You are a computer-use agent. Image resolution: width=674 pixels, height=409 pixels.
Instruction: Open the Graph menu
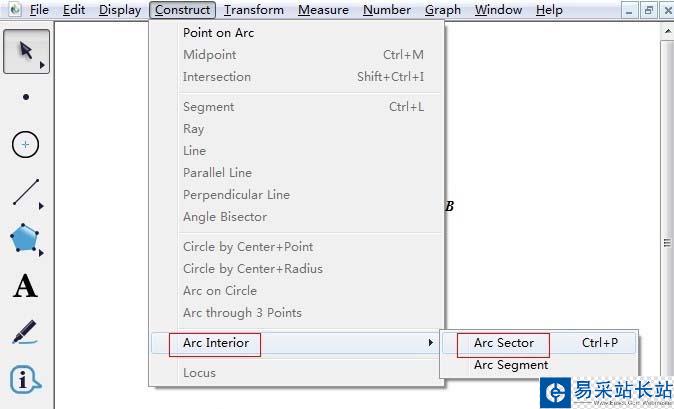[x=442, y=10]
